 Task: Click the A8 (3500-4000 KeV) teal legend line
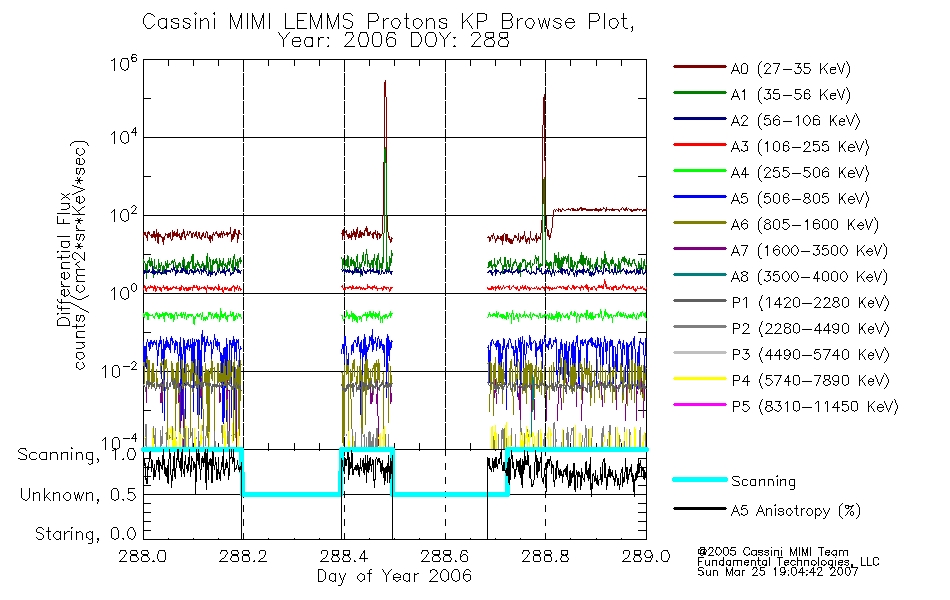[x=699, y=275]
